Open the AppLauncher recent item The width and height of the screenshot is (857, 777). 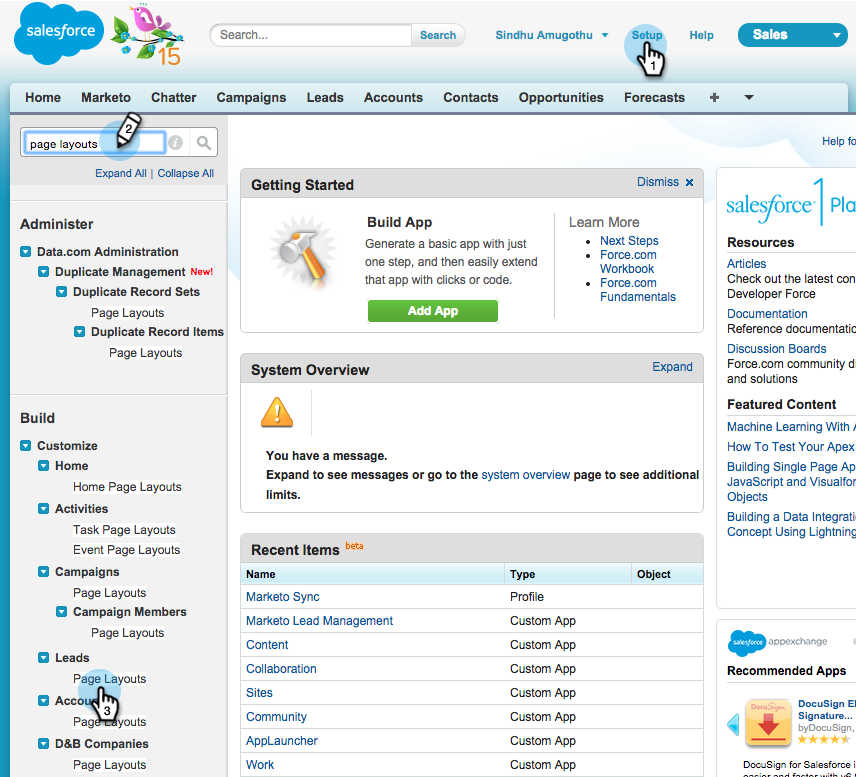(x=281, y=741)
